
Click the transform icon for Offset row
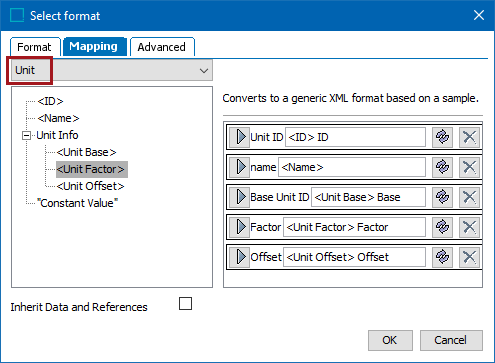(x=442, y=257)
